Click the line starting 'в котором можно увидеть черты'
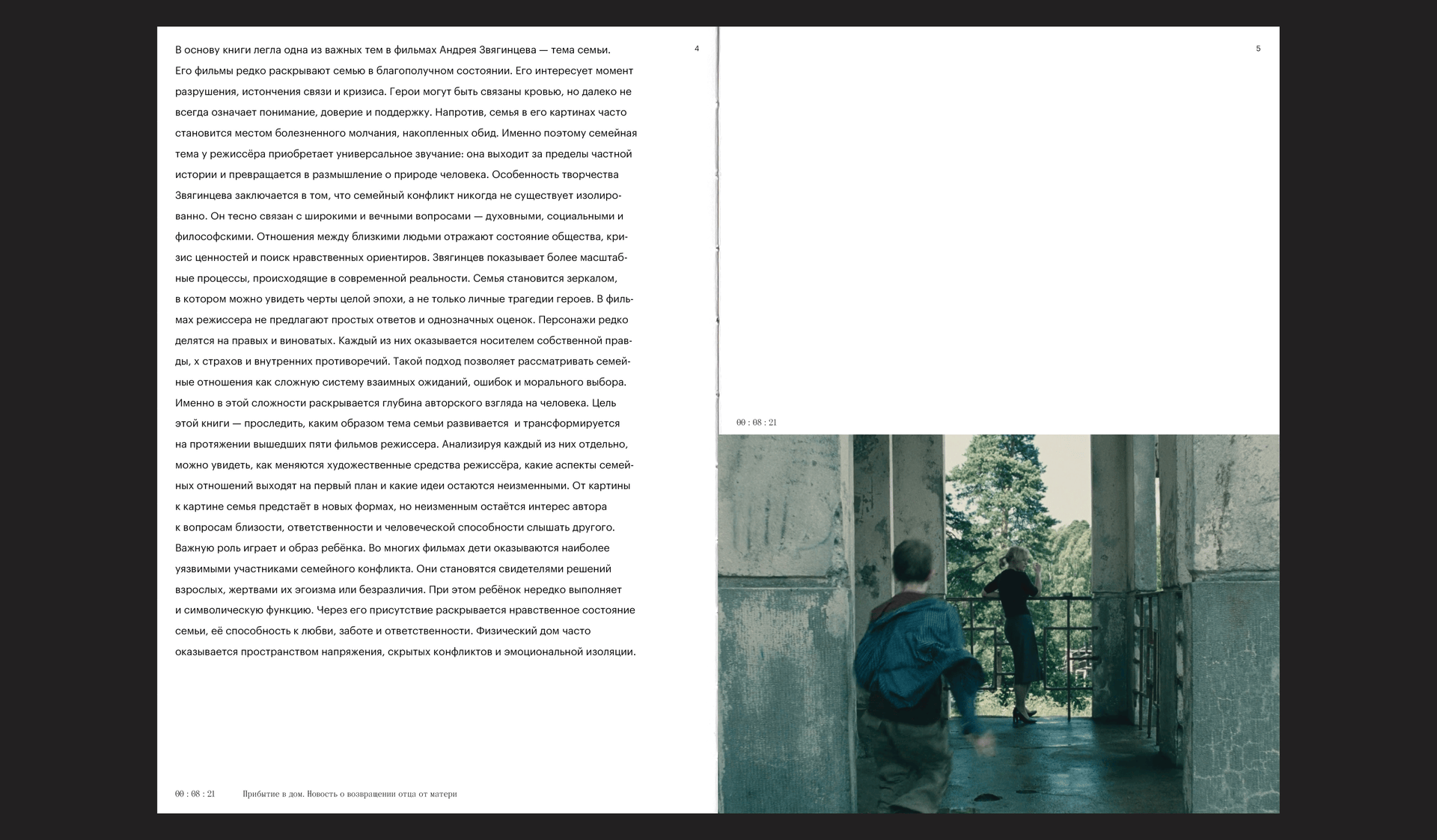1437x840 pixels. pyautogui.click(x=404, y=299)
